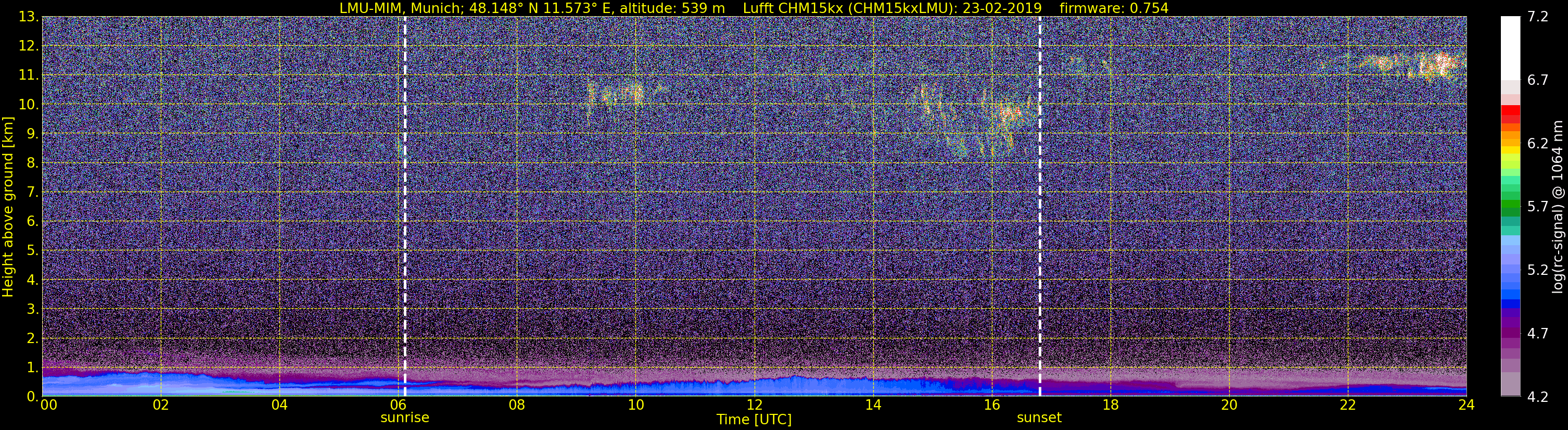Click the colorbar value '4.2'
The height and width of the screenshot is (430, 1568).
click(x=1538, y=397)
